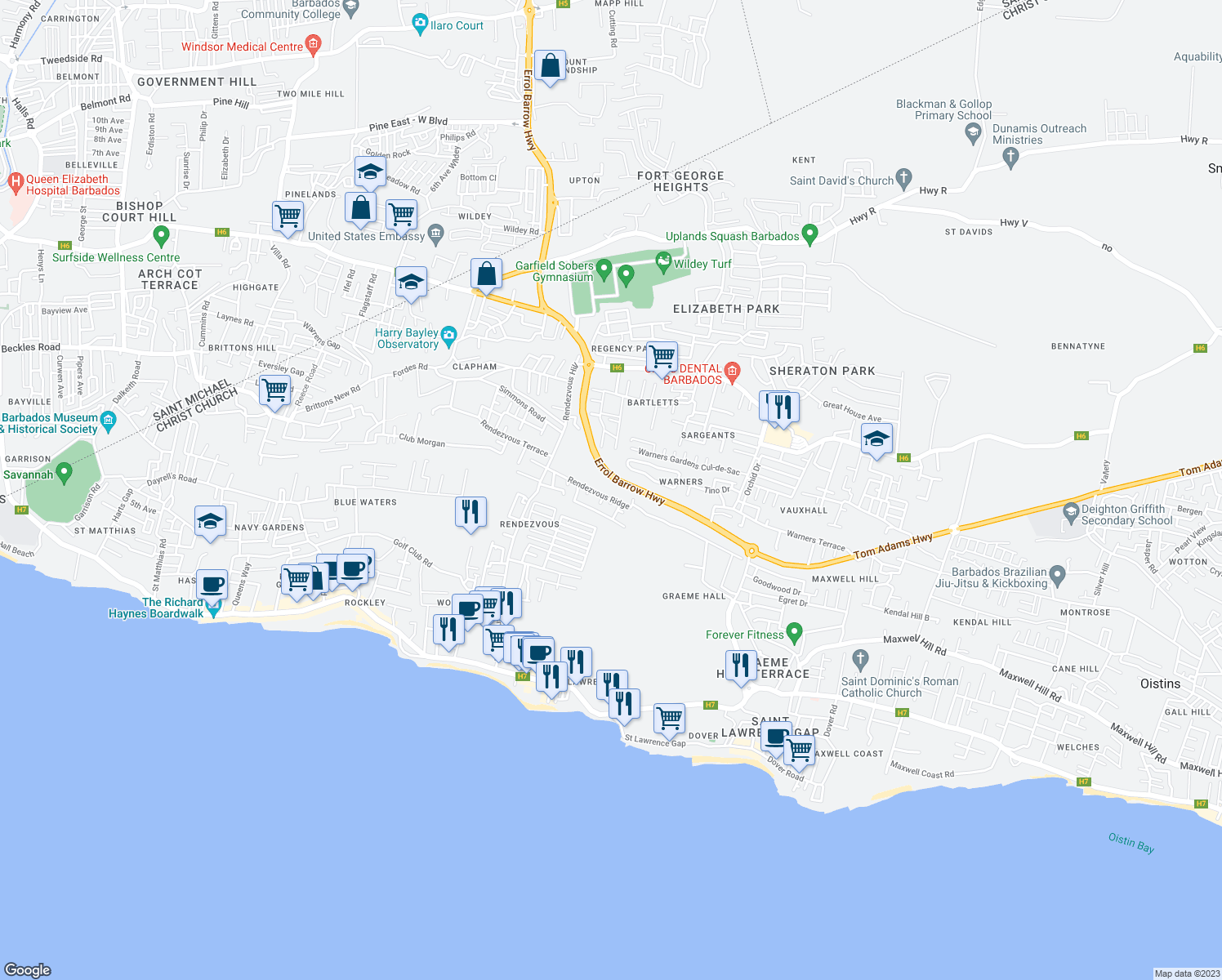Open the graduation cap marker near Great House Ave
Image resolution: width=1222 pixels, height=980 pixels.
(x=876, y=439)
